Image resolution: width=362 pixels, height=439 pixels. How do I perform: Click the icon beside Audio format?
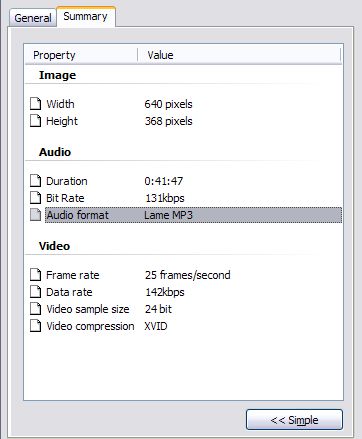pos(36,215)
